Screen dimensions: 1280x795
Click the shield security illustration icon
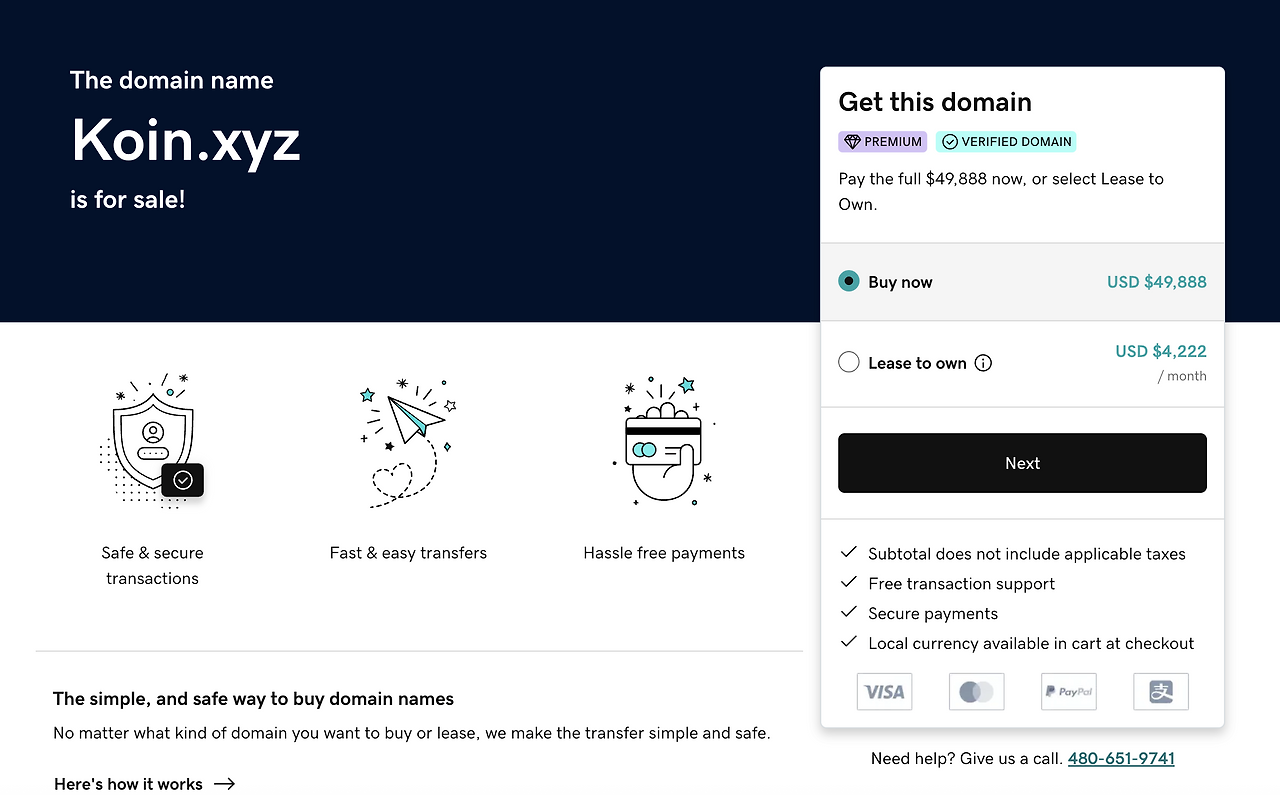pyautogui.click(x=153, y=442)
